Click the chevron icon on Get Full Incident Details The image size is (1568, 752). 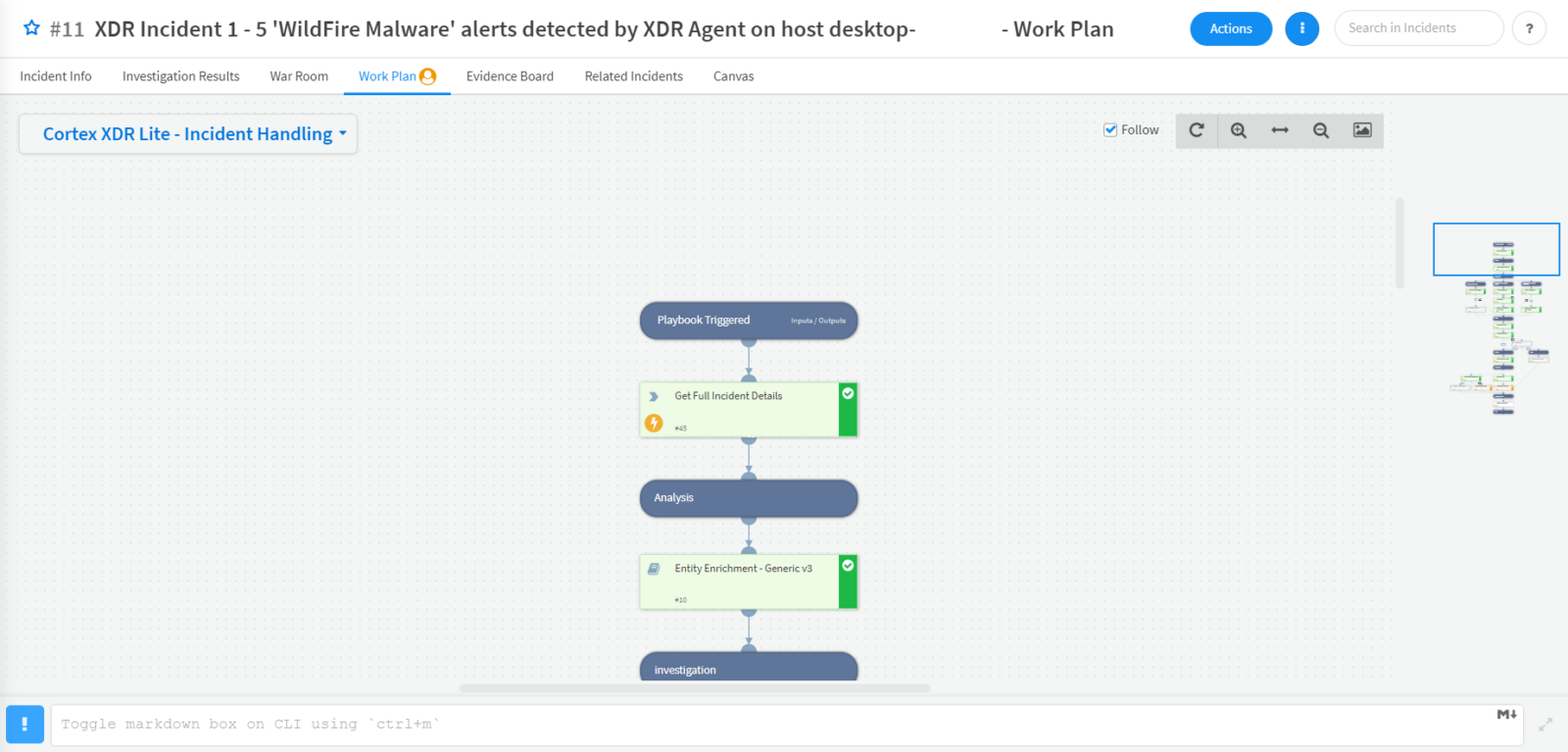[654, 397]
